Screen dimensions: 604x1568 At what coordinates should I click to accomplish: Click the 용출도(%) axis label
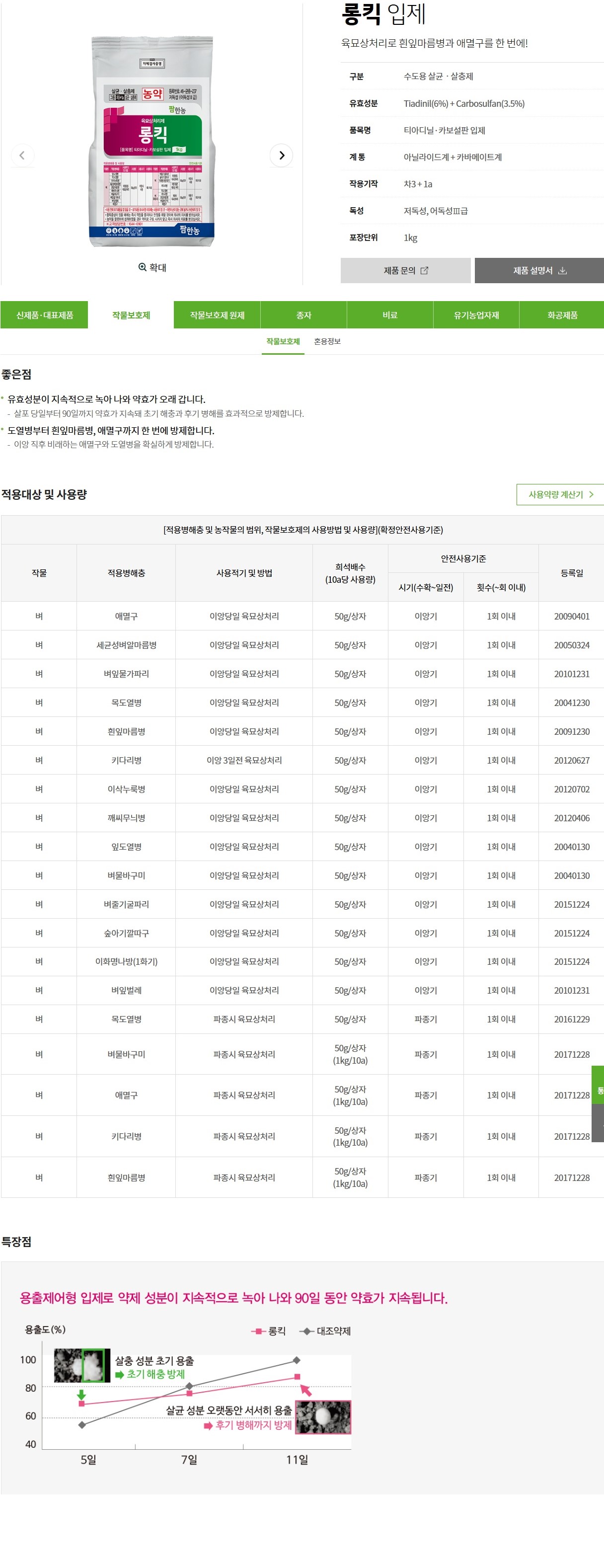45,1330
